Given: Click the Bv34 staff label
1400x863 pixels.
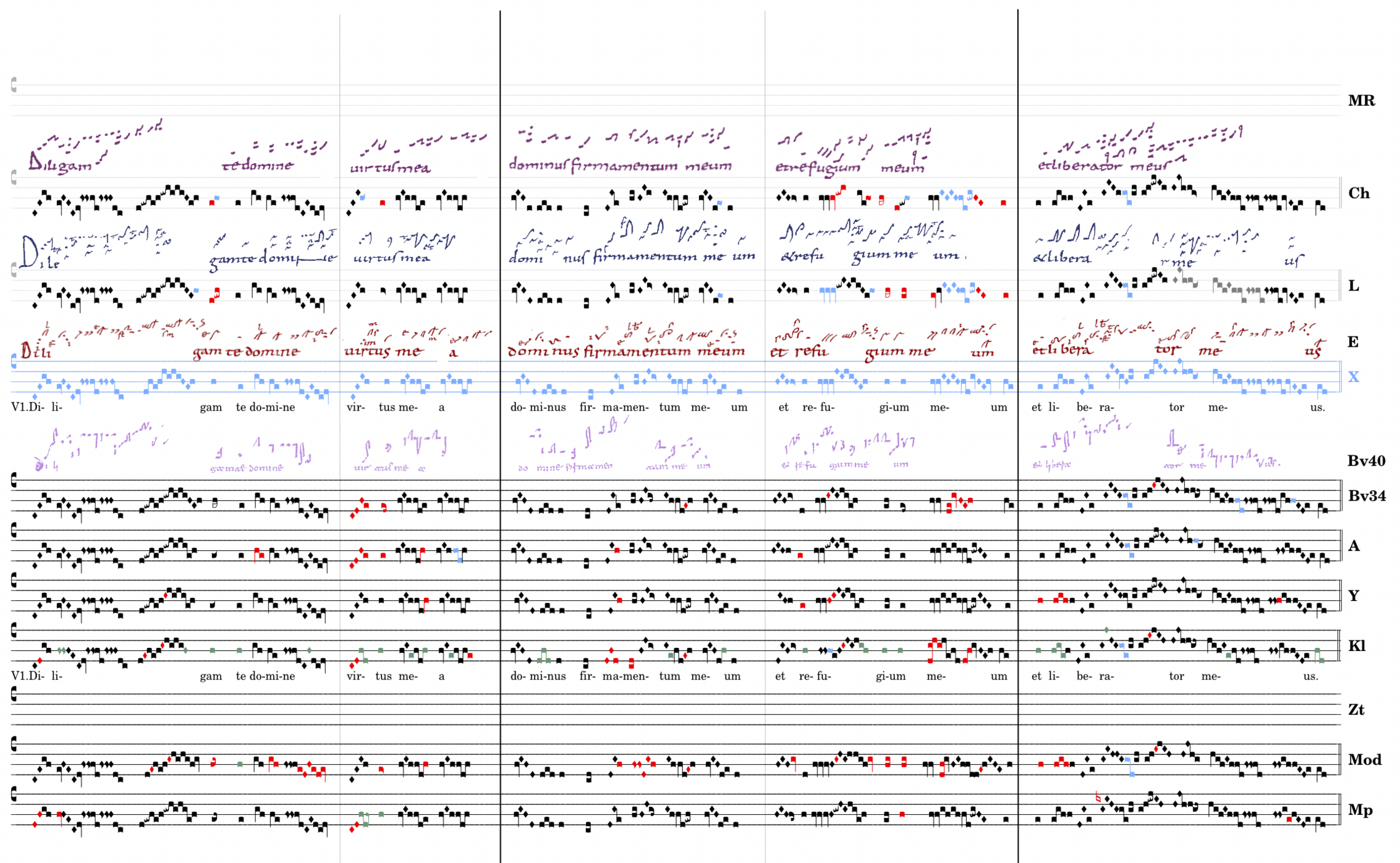Looking at the screenshot, I should pos(1366,496).
